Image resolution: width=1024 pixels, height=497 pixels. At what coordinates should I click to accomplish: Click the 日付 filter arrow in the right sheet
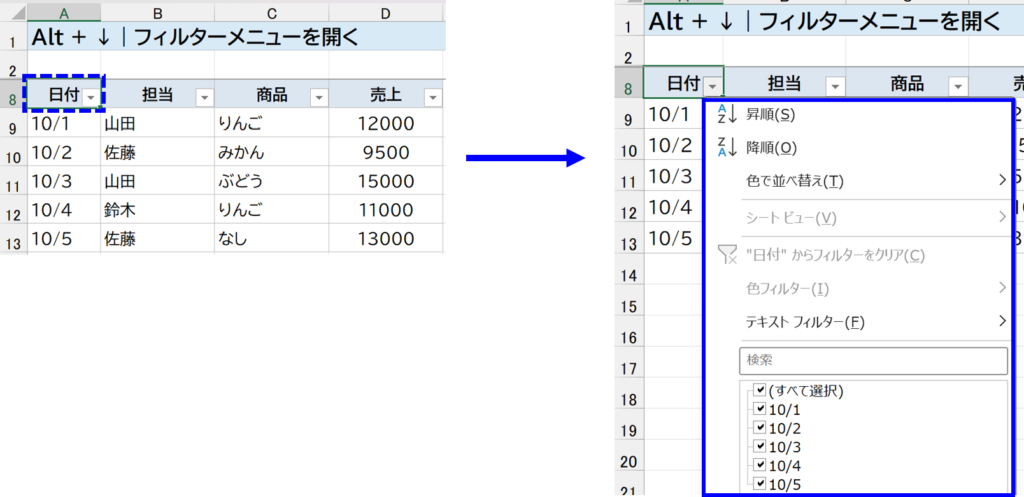(x=712, y=86)
